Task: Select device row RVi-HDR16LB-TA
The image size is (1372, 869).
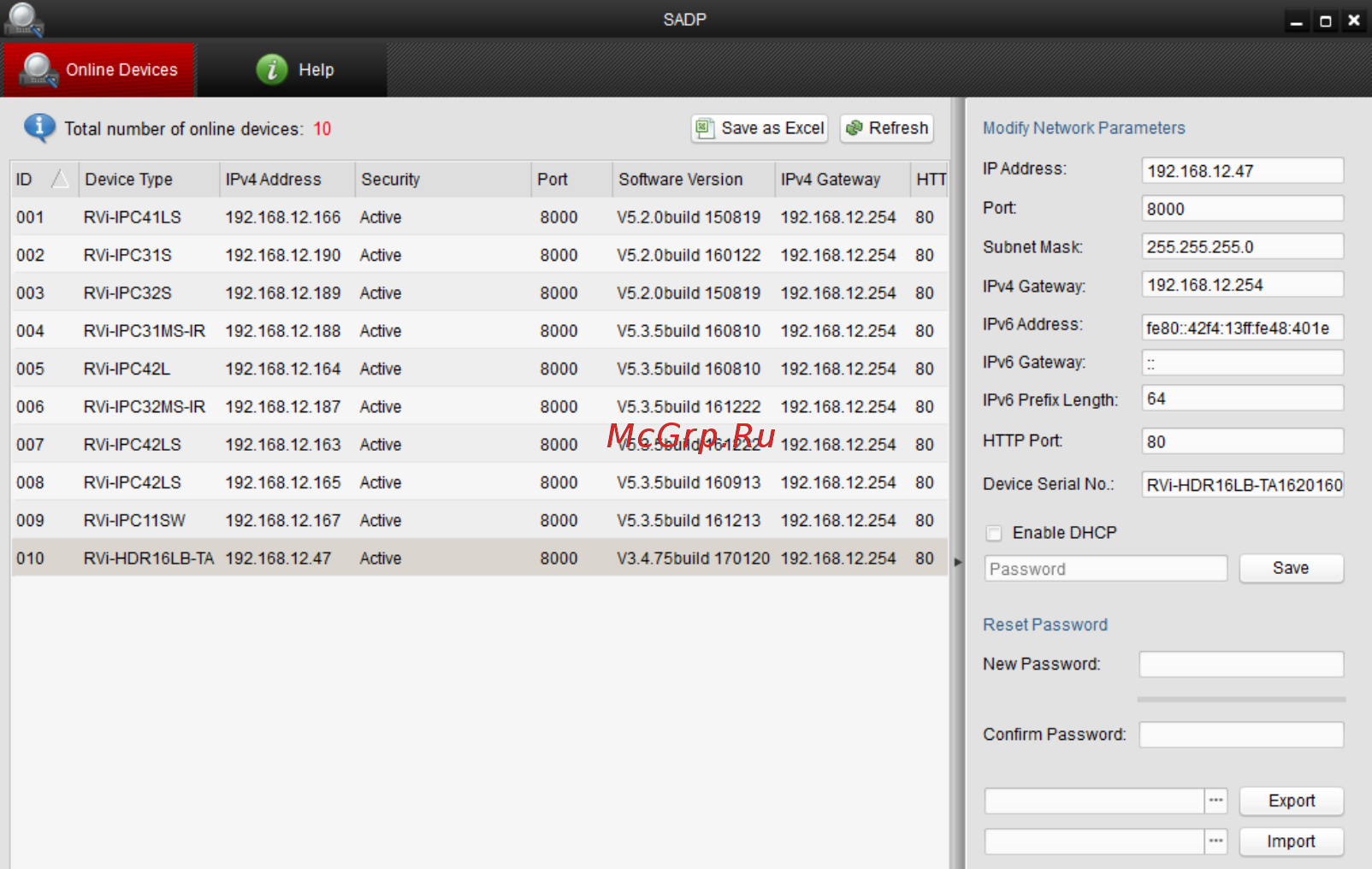Action: [x=479, y=558]
